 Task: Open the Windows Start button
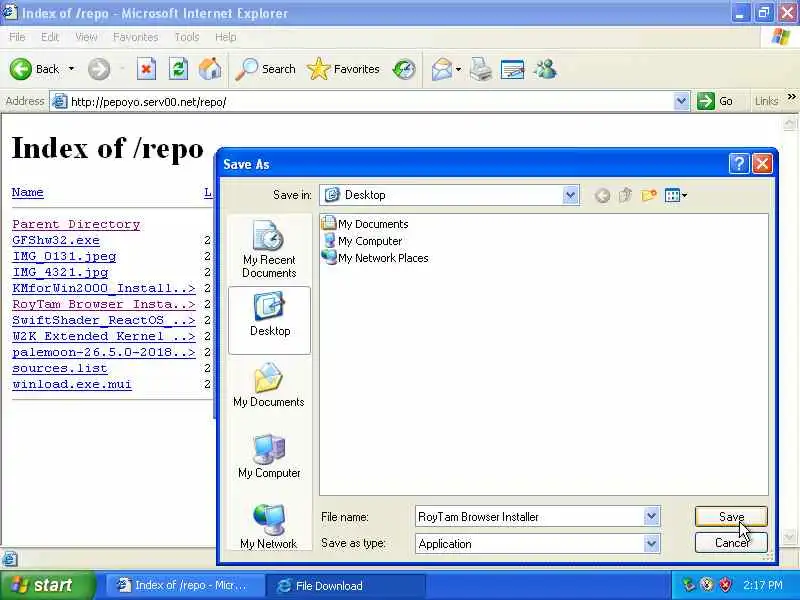[47, 585]
